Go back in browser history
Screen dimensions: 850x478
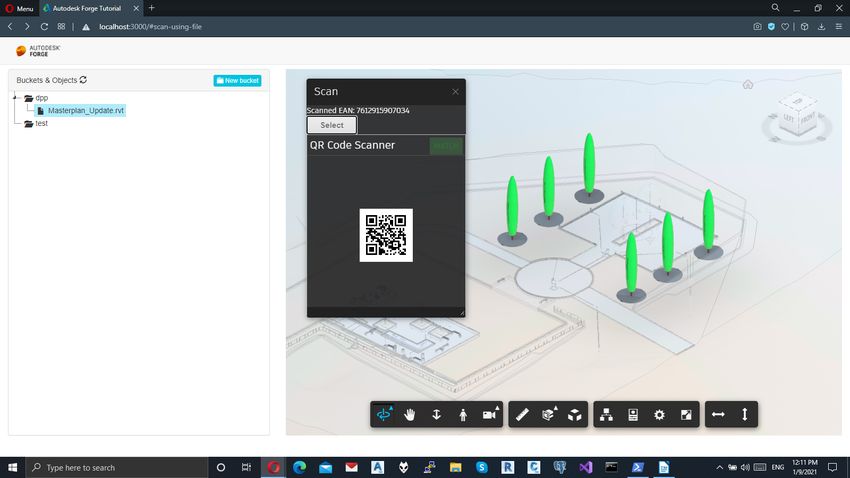[x=10, y=27]
